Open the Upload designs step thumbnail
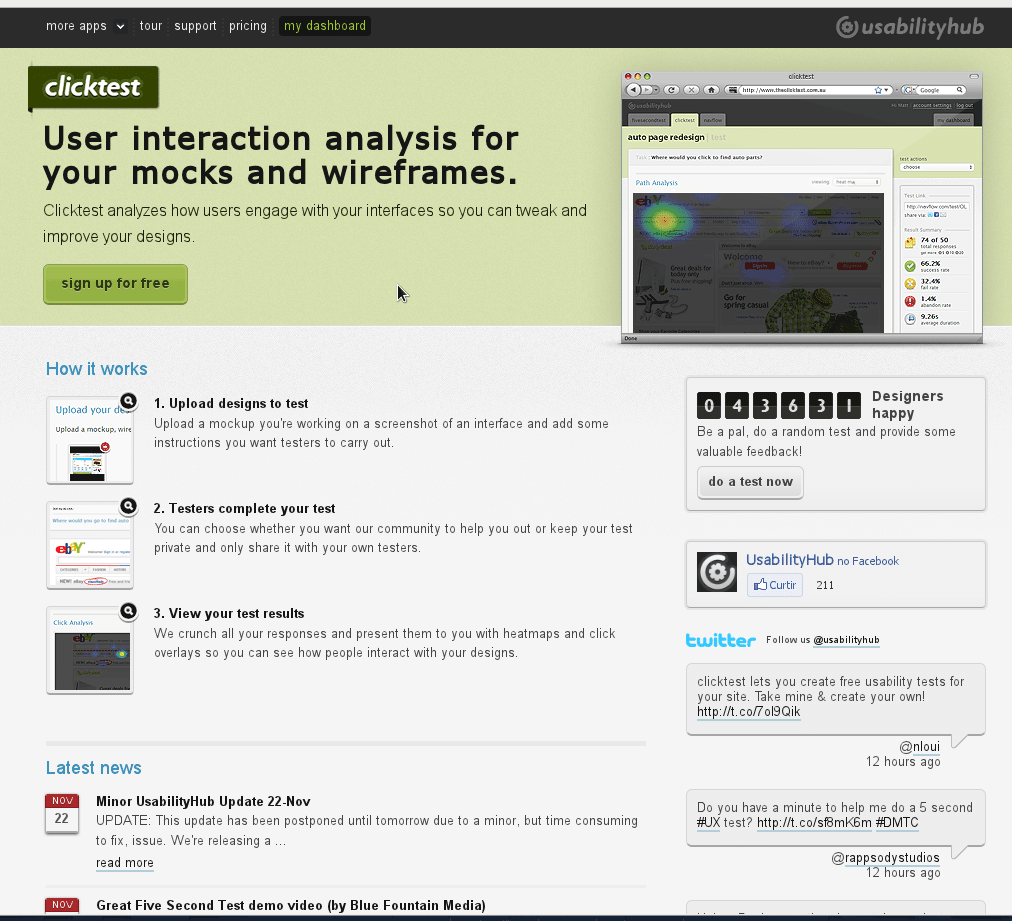Image resolution: width=1012 pixels, height=921 pixels. pyautogui.click(x=90, y=440)
